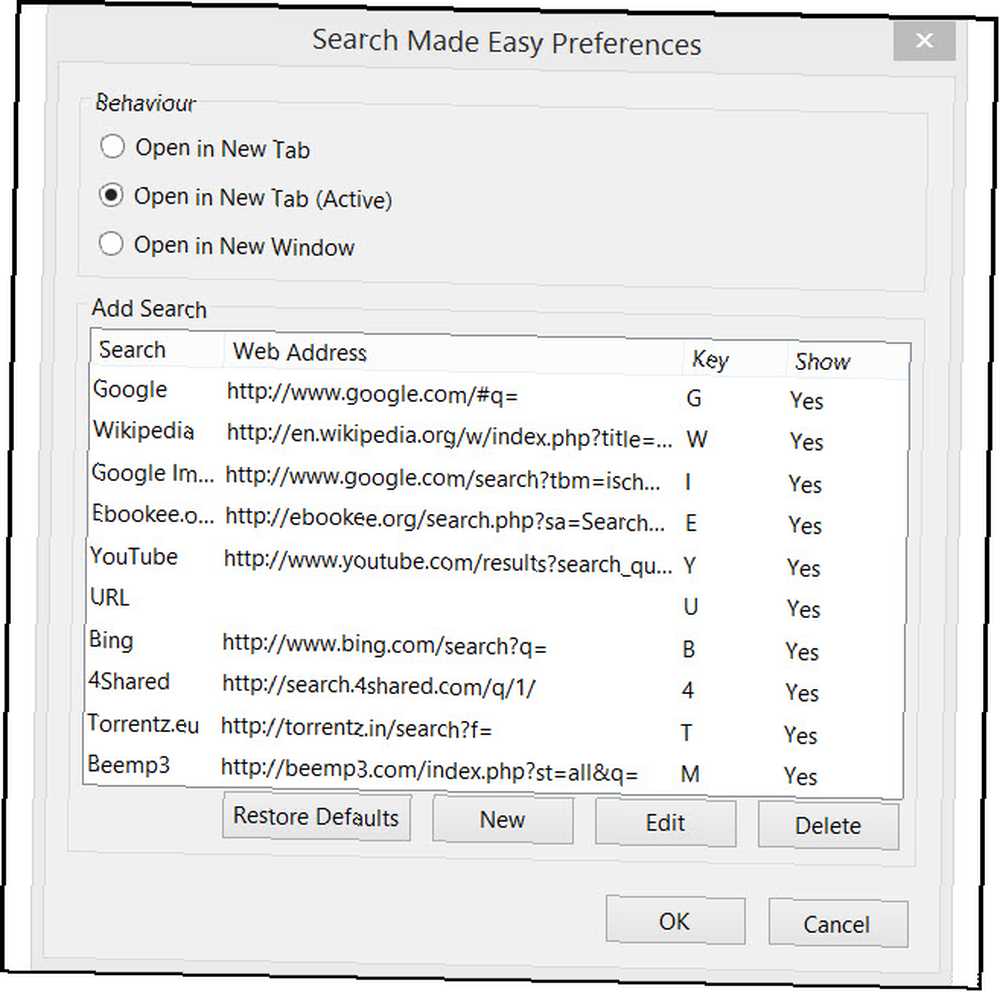Click Yes in the URL row
Viewport: 1000px width, 992px height.
[804, 609]
